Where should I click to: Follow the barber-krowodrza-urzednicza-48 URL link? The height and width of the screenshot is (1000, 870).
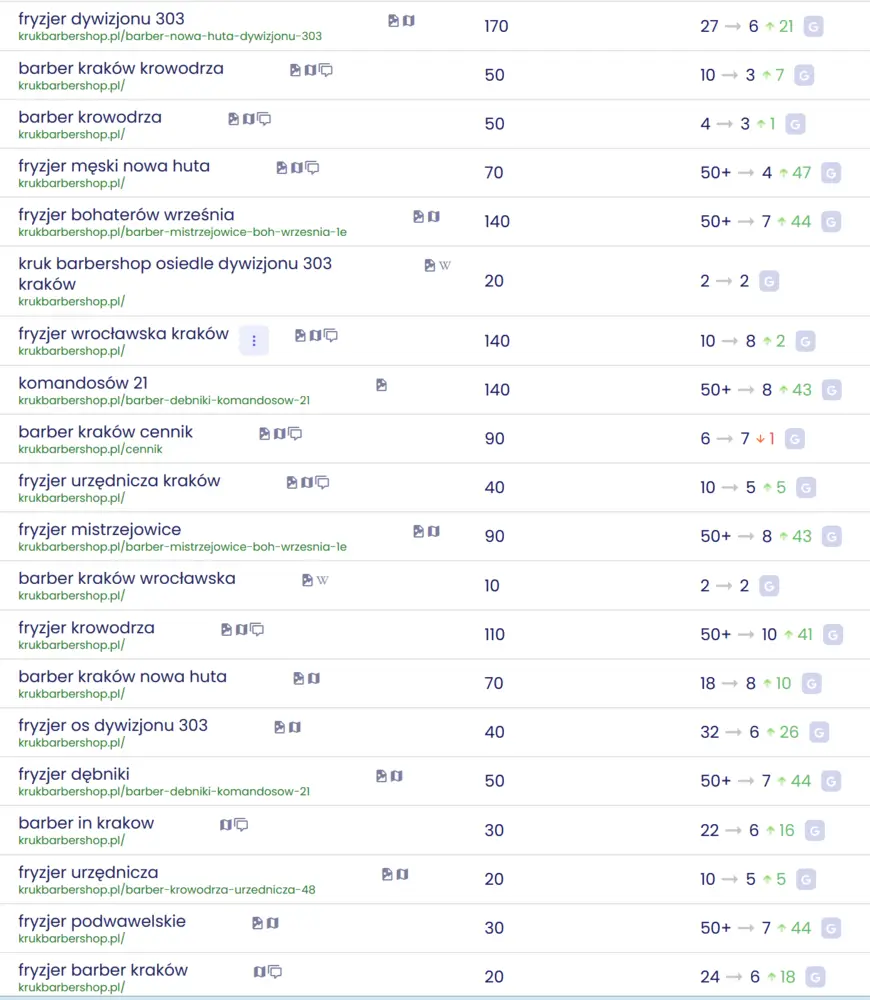[x=167, y=890]
